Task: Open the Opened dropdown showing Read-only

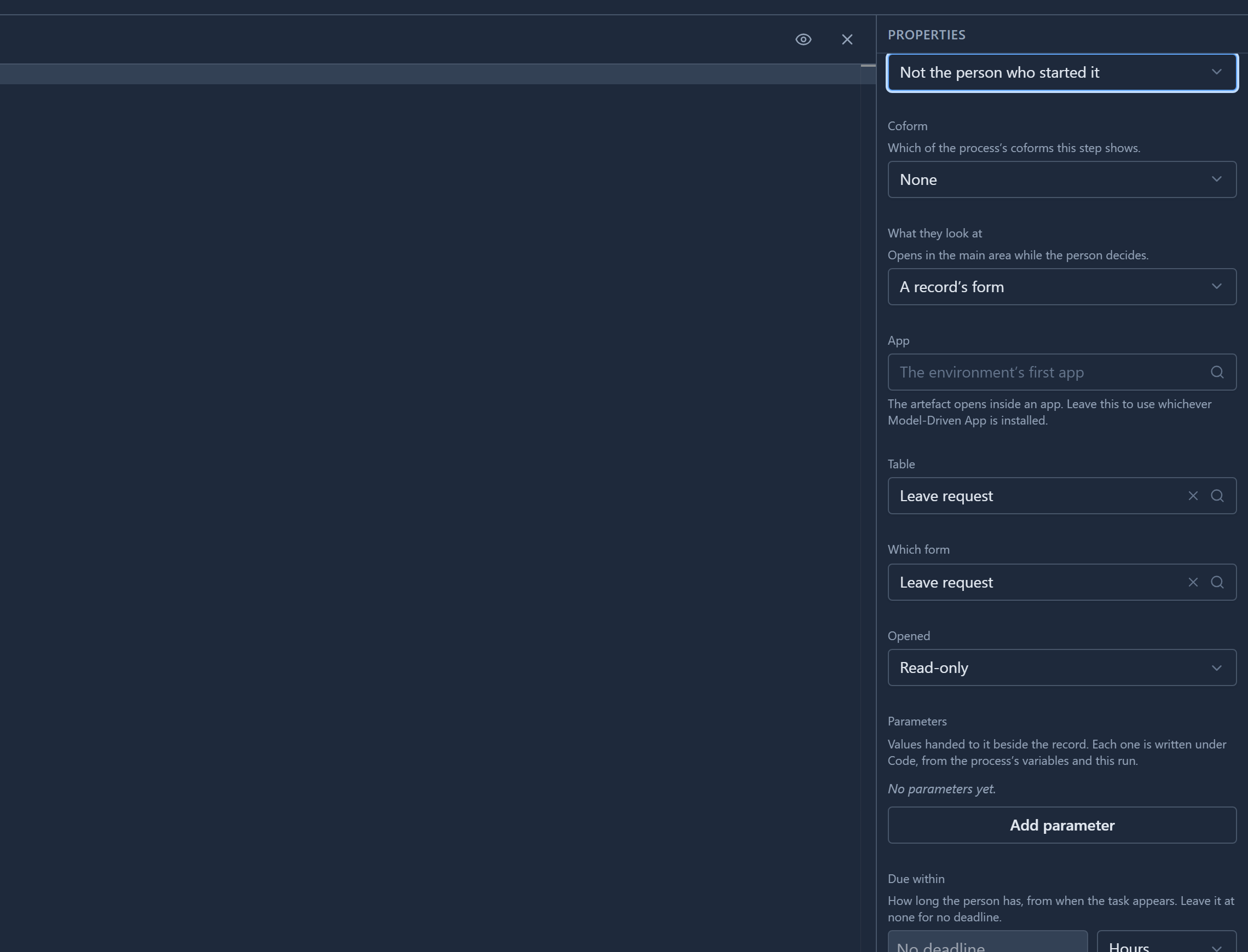Action: point(1061,667)
